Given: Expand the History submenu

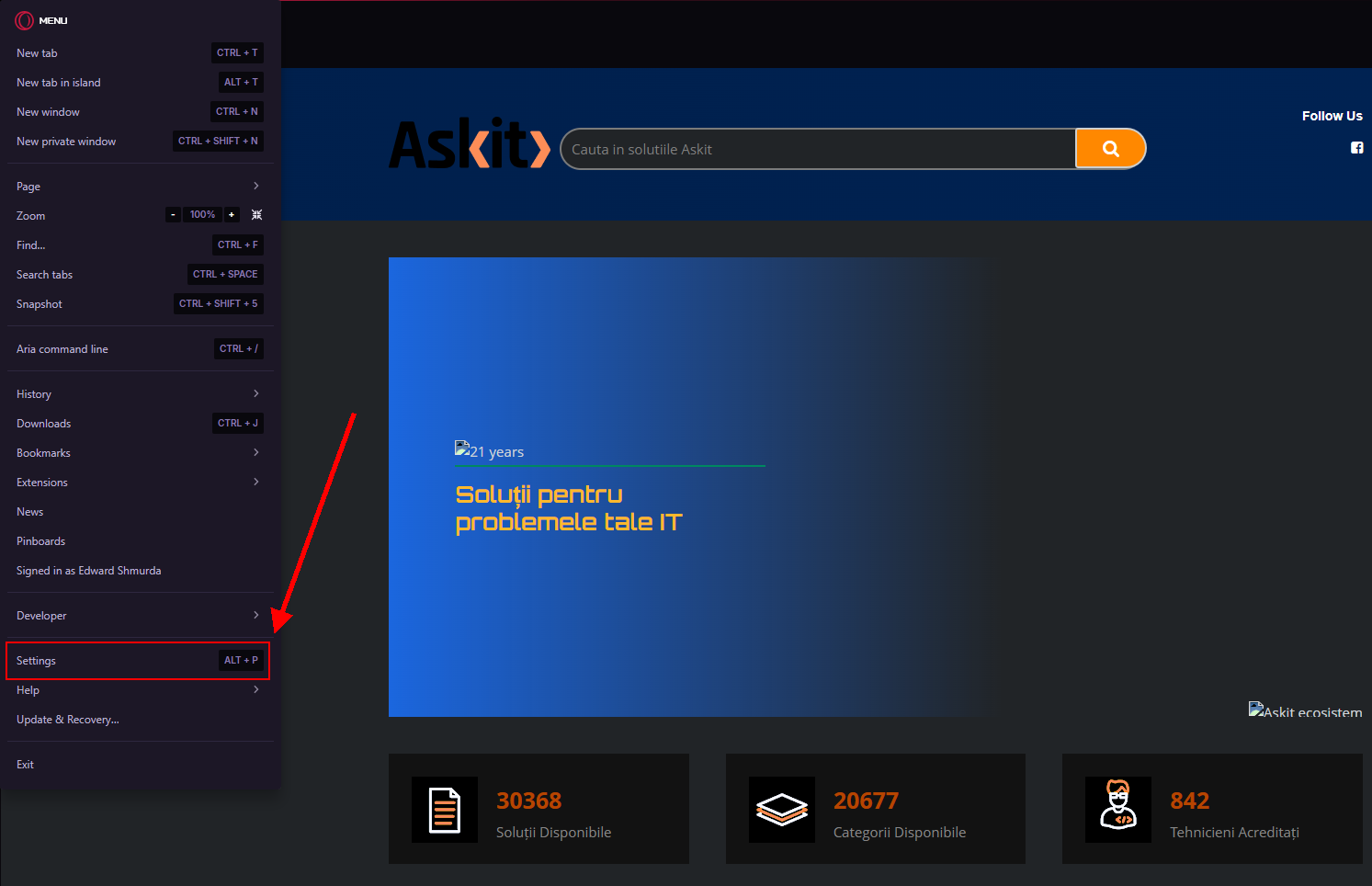Looking at the screenshot, I should [x=136, y=394].
